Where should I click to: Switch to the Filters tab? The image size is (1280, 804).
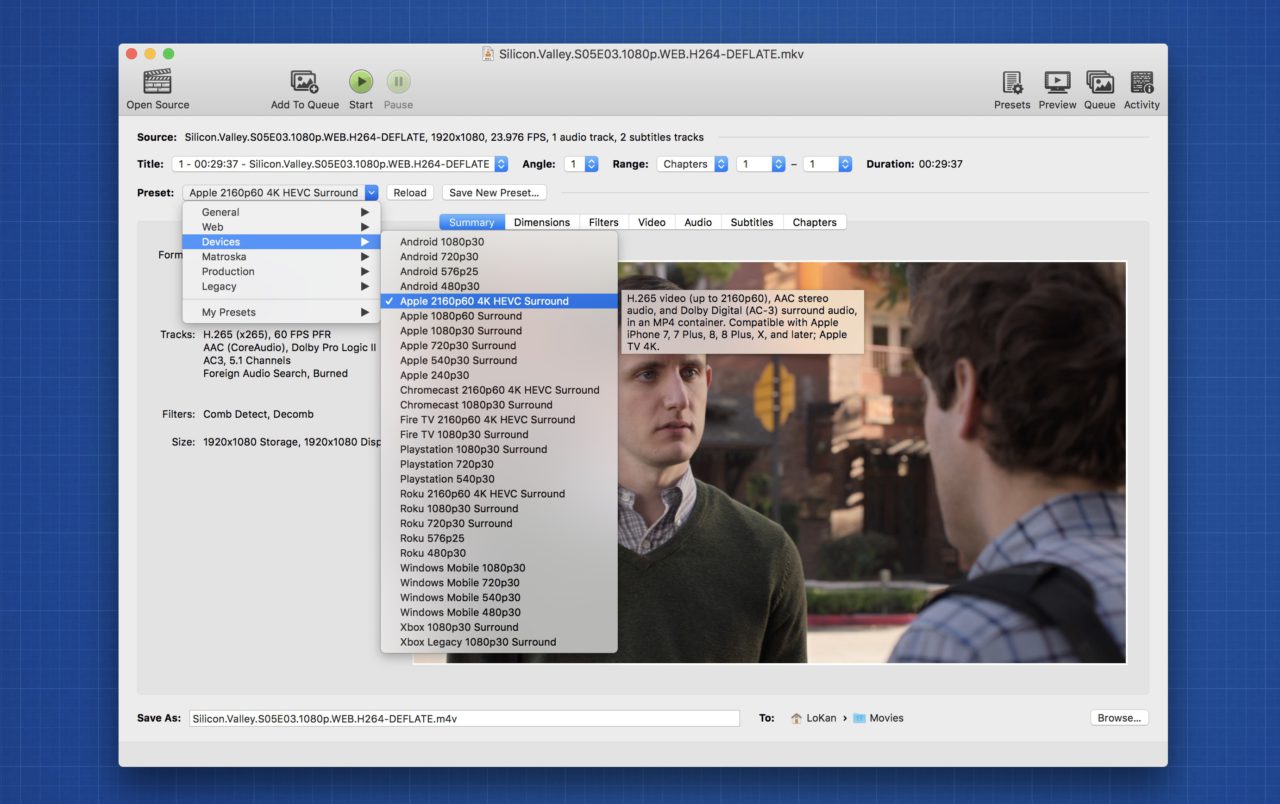click(603, 222)
